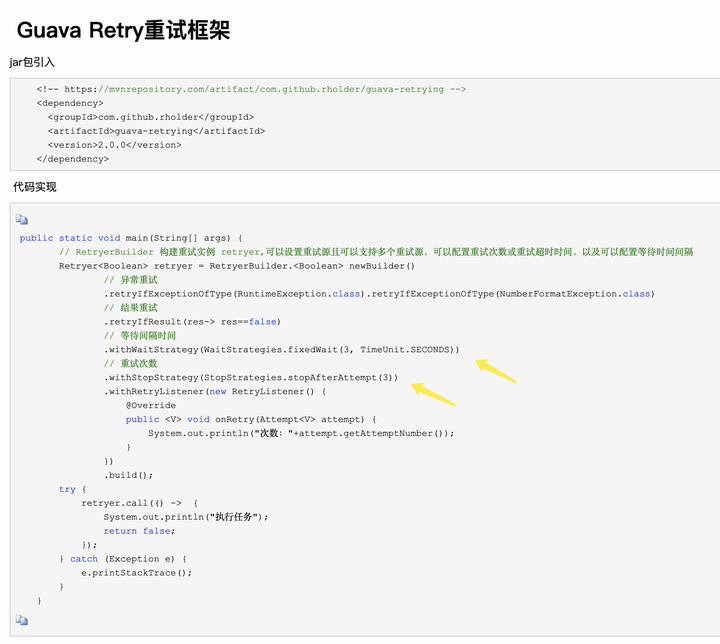Click the 'Guava Retry重试框架' title heading

pos(123,30)
